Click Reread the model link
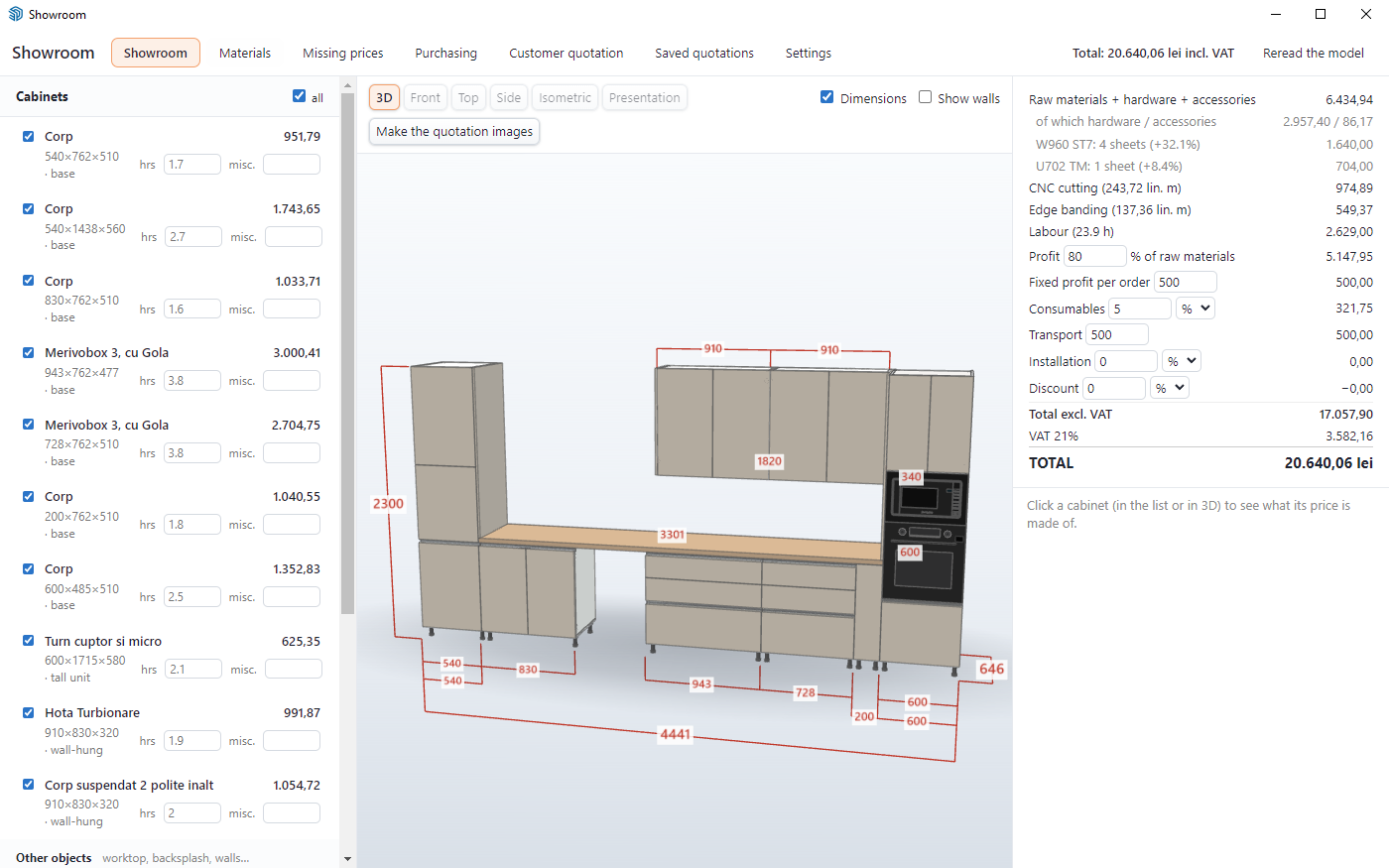Image resolution: width=1389 pixels, height=868 pixels. pos(1313,53)
